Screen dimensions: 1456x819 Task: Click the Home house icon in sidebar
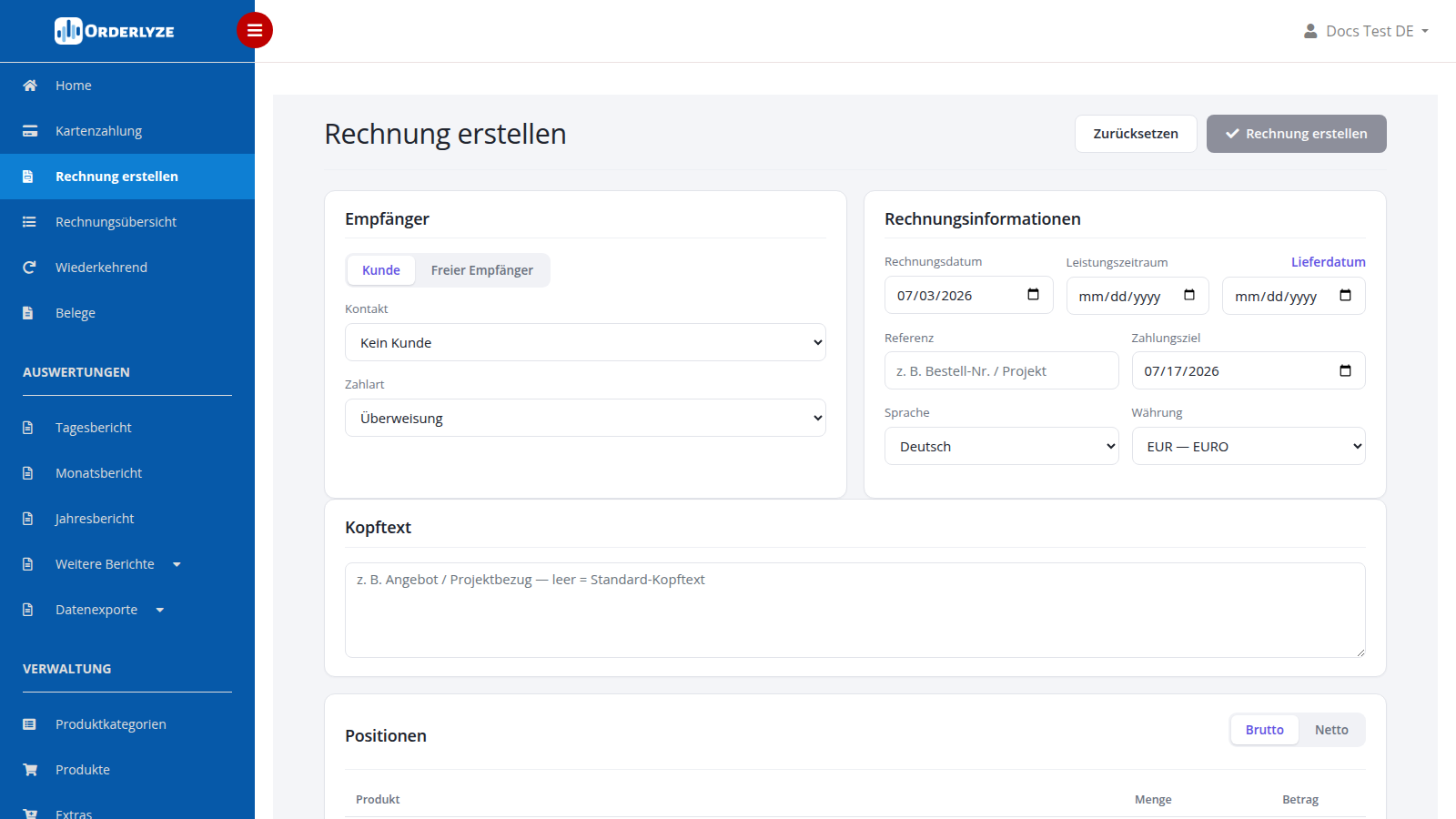pyautogui.click(x=30, y=86)
